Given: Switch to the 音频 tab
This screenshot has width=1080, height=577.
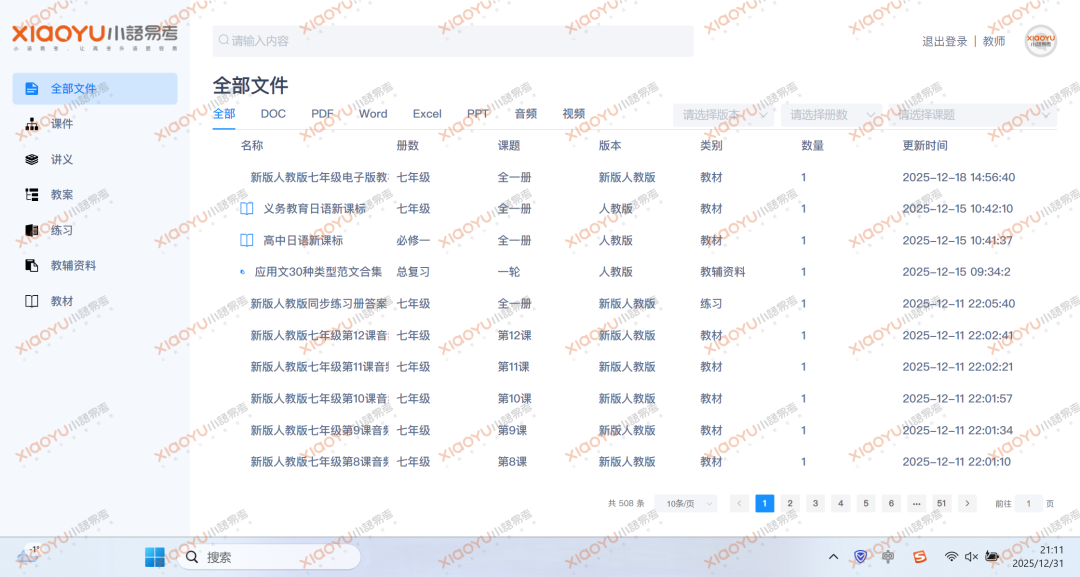Looking at the screenshot, I should [526, 114].
